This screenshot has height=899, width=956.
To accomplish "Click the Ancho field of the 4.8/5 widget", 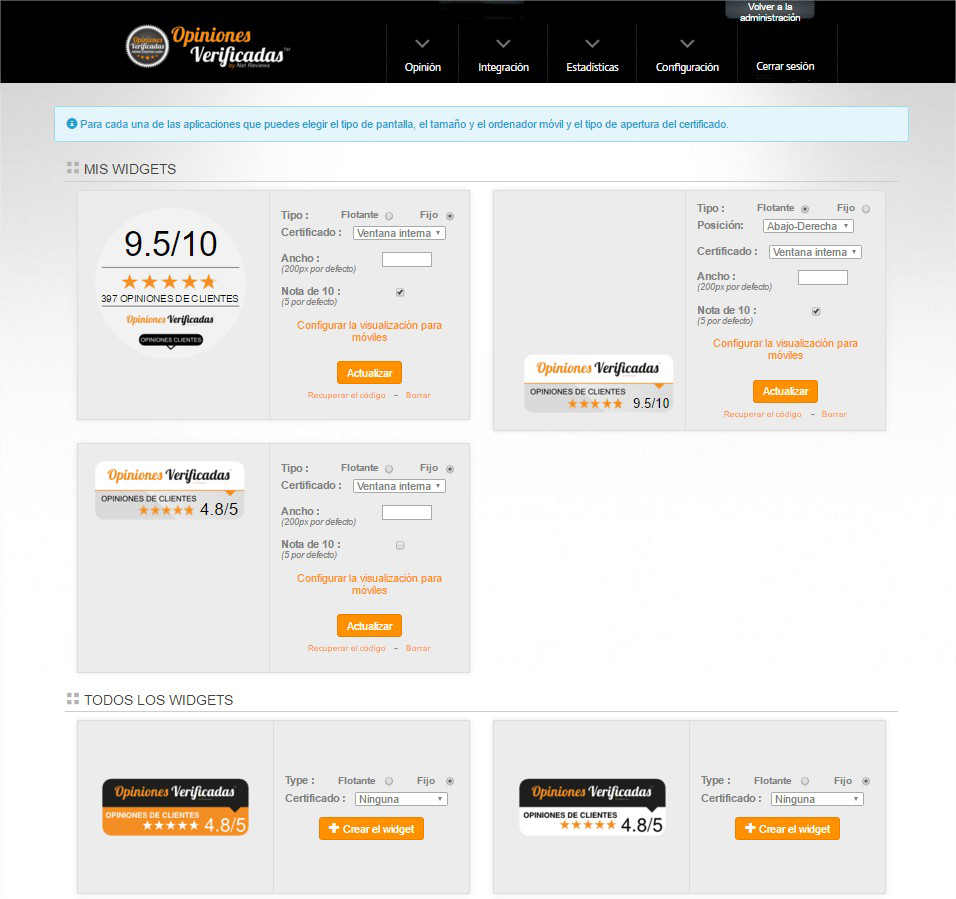I will point(407,513).
